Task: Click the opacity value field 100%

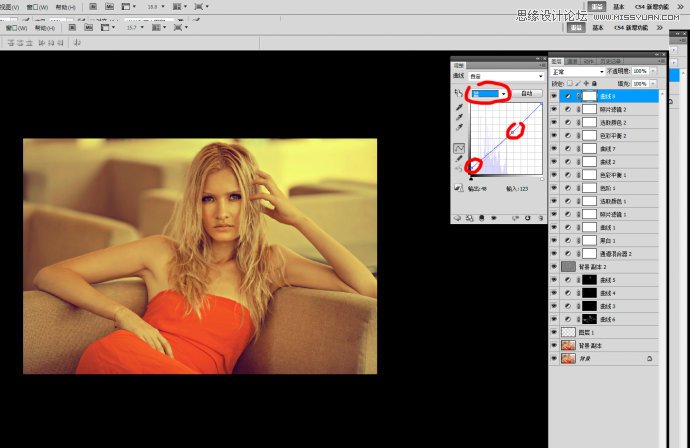Action: 640,71
